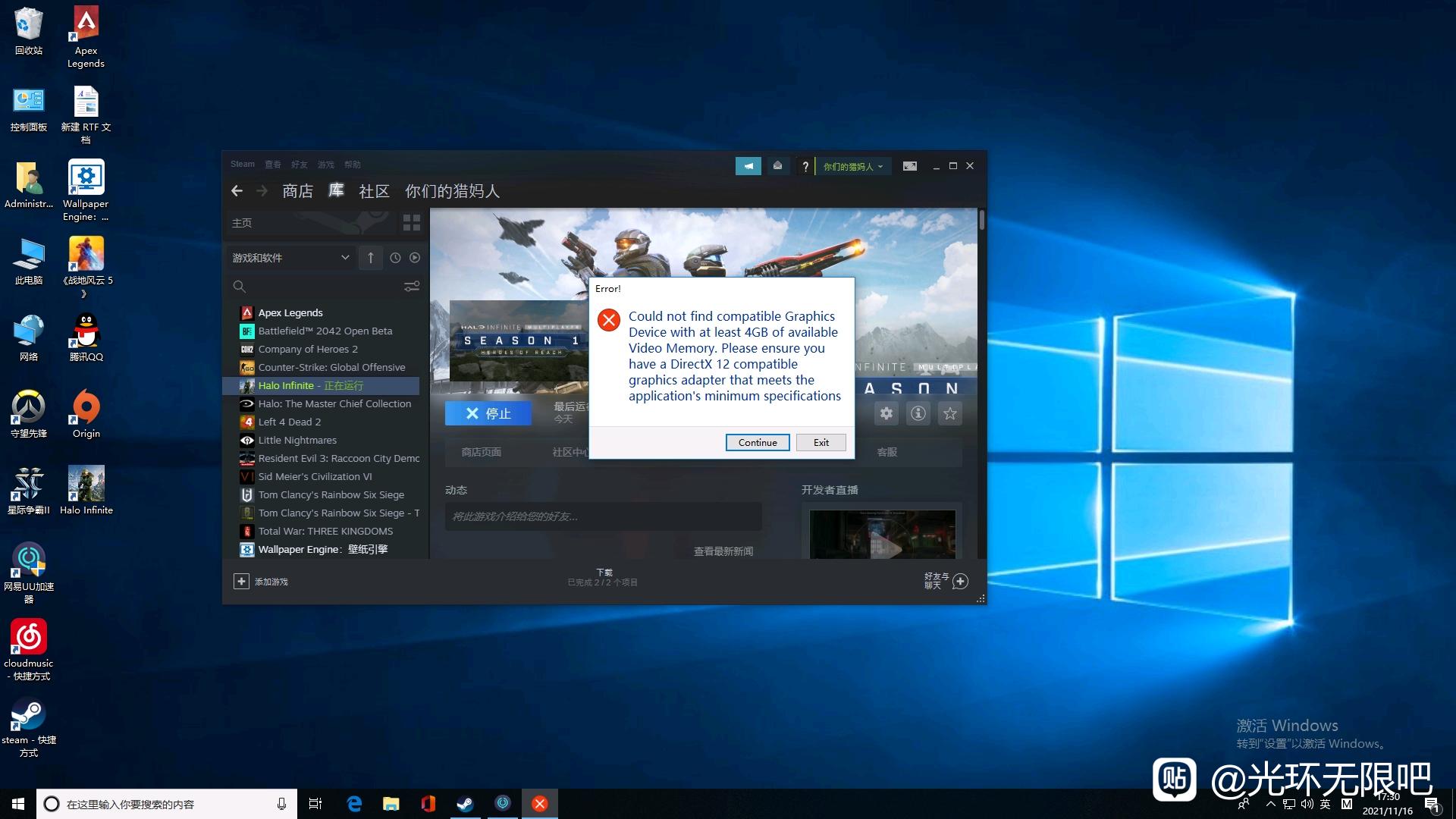Click Exit in the Error dialog
Viewport: 1456px width, 819px height.
click(x=821, y=442)
